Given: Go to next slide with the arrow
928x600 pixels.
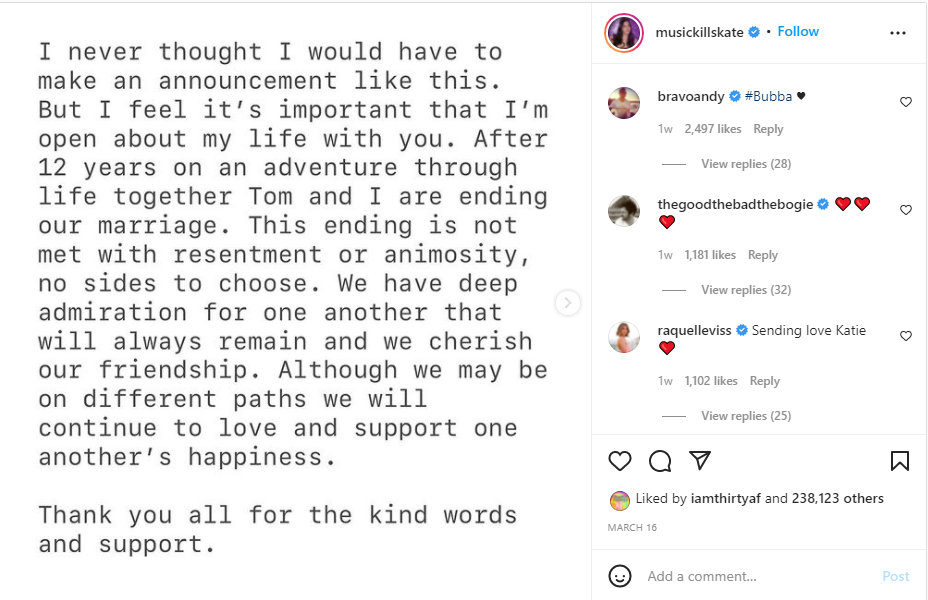Looking at the screenshot, I should 568,303.
